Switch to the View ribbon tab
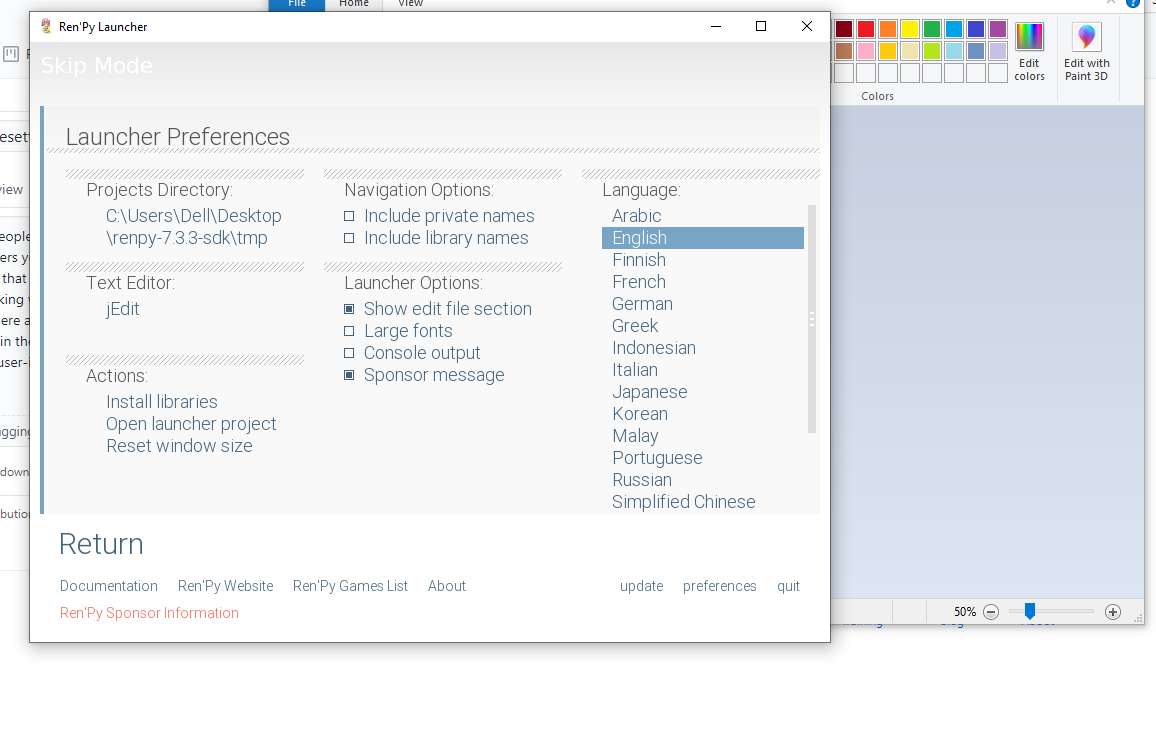Image resolution: width=1156 pixels, height=744 pixels. (410, 4)
